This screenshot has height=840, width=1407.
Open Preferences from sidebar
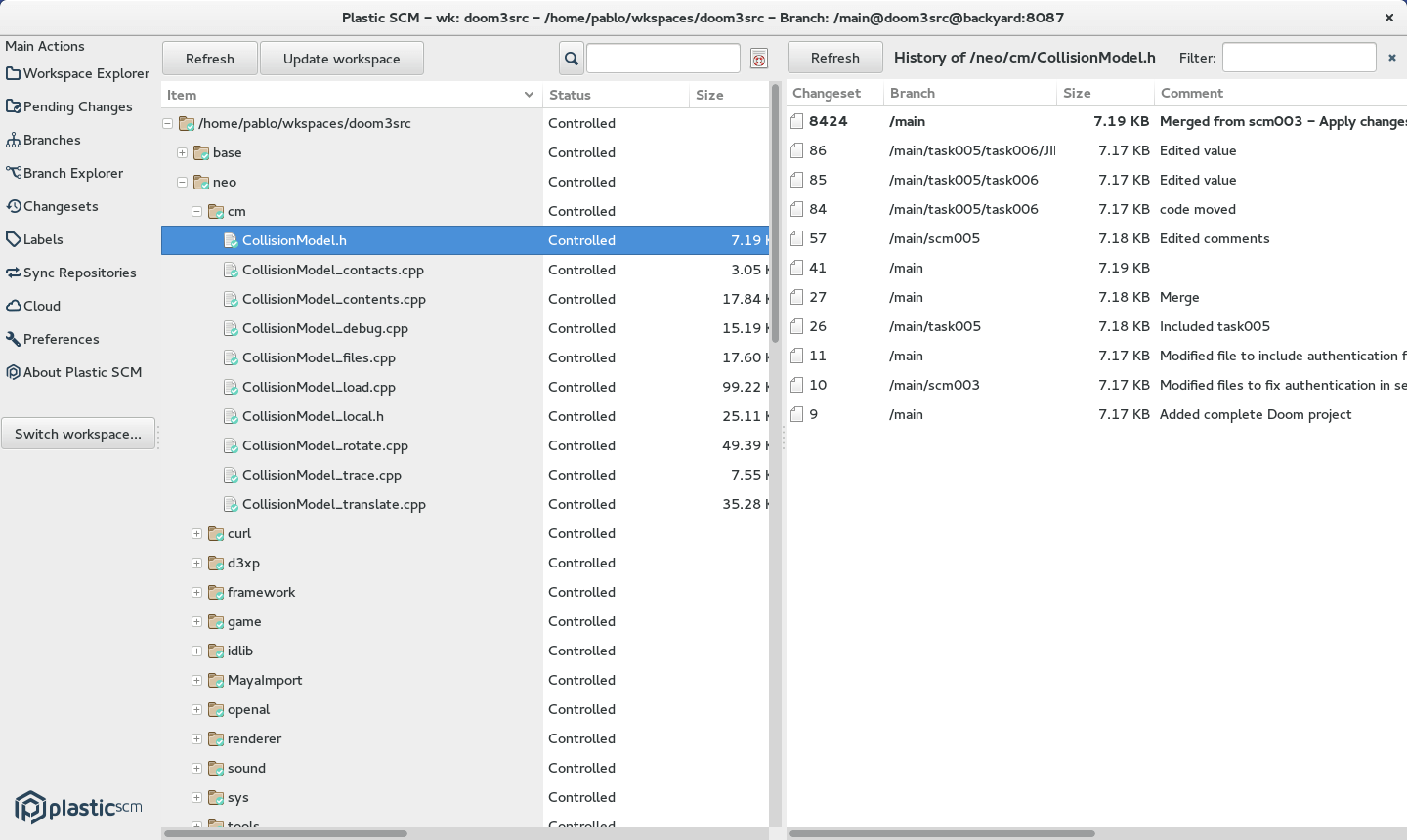click(53, 339)
